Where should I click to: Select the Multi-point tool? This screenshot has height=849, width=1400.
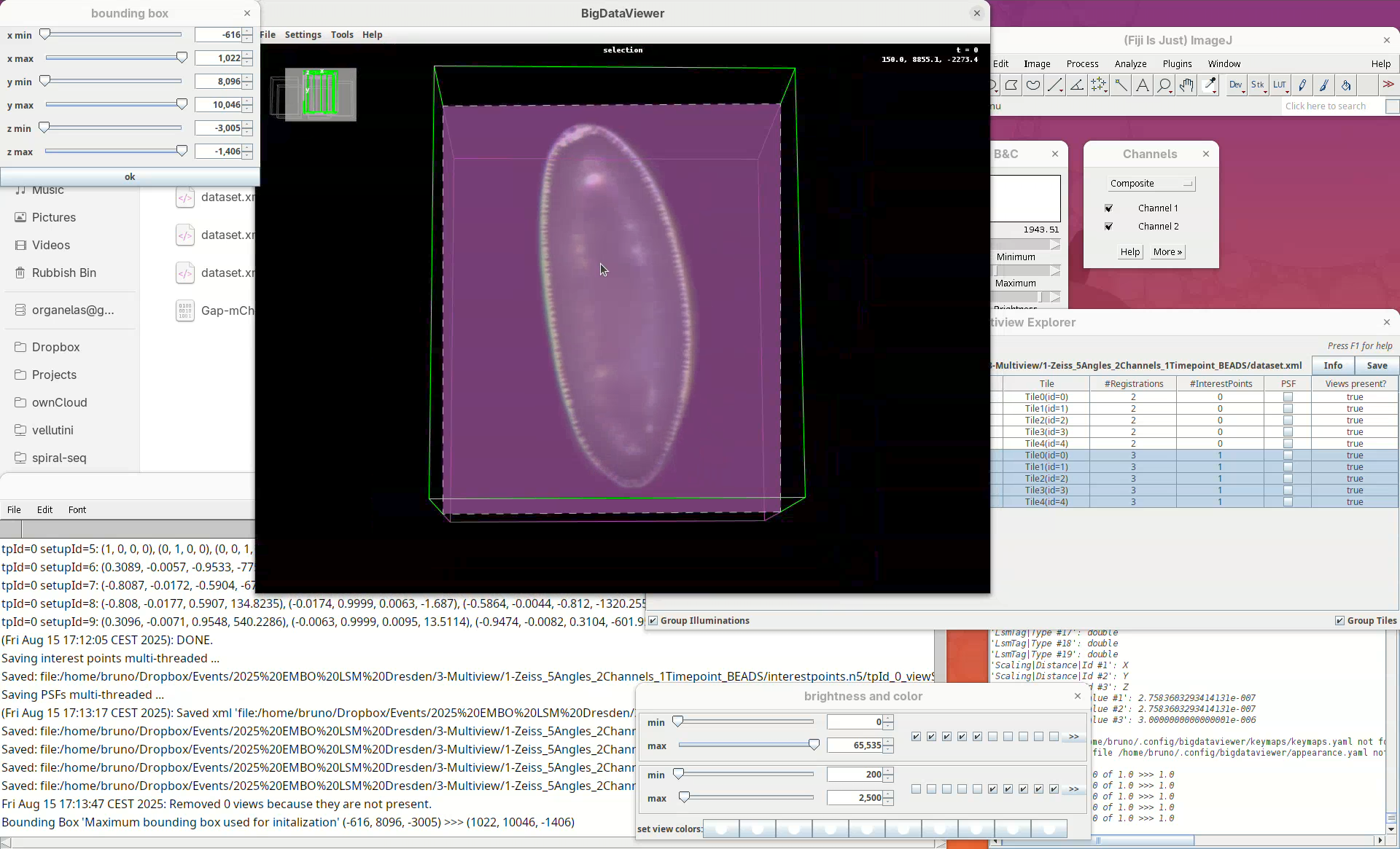(x=1099, y=86)
